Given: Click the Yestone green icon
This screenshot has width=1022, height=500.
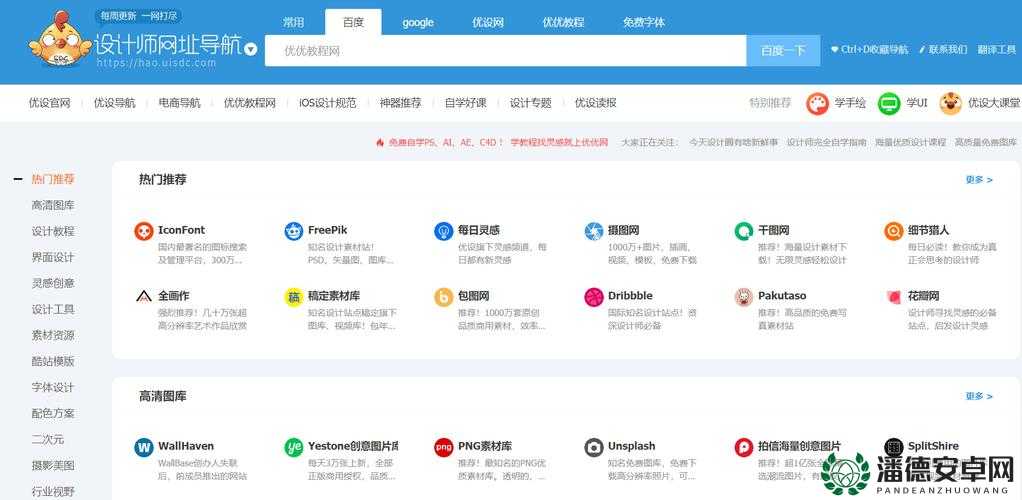Looking at the screenshot, I should [x=294, y=447].
